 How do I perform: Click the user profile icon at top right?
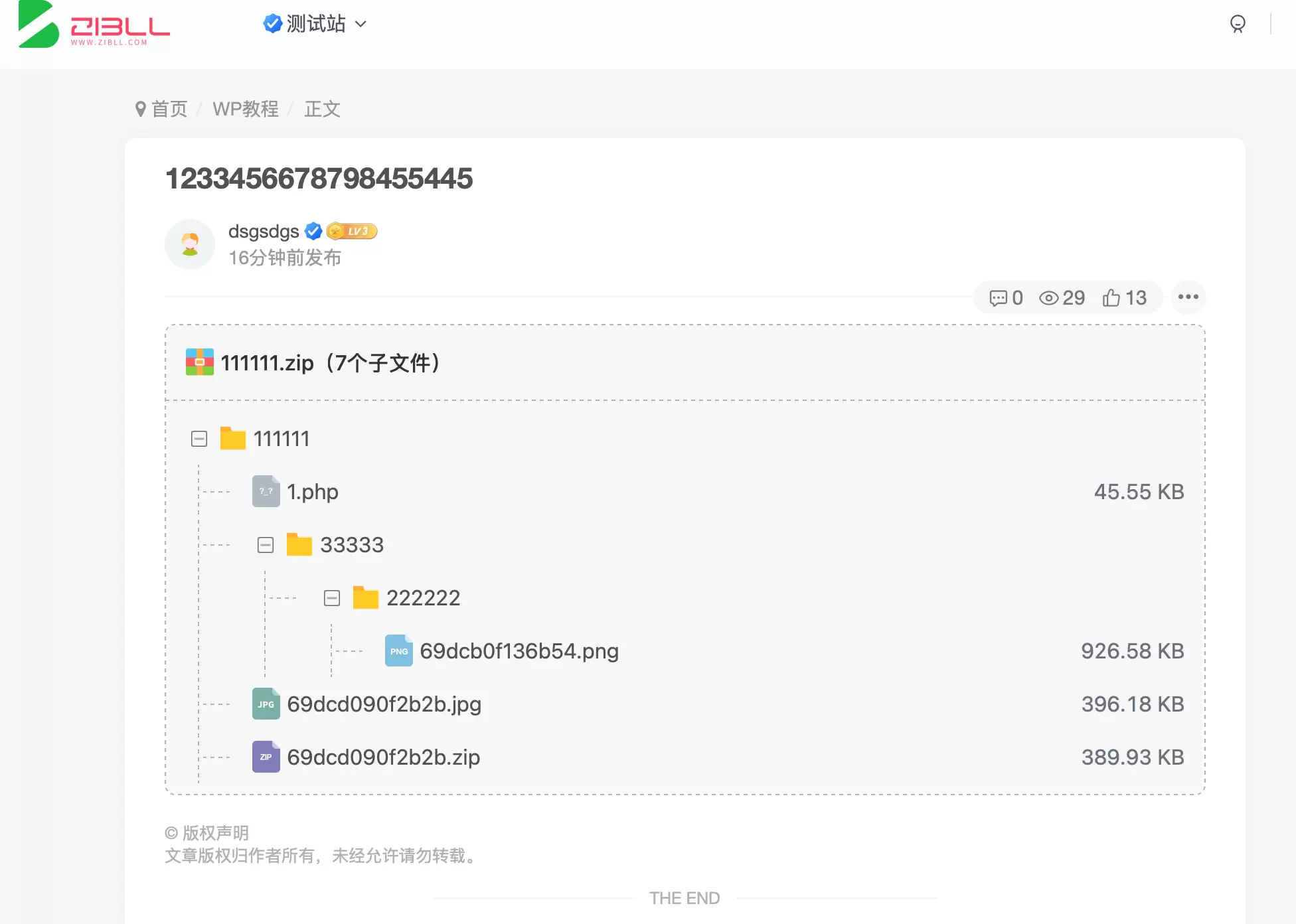coord(1238,24)
